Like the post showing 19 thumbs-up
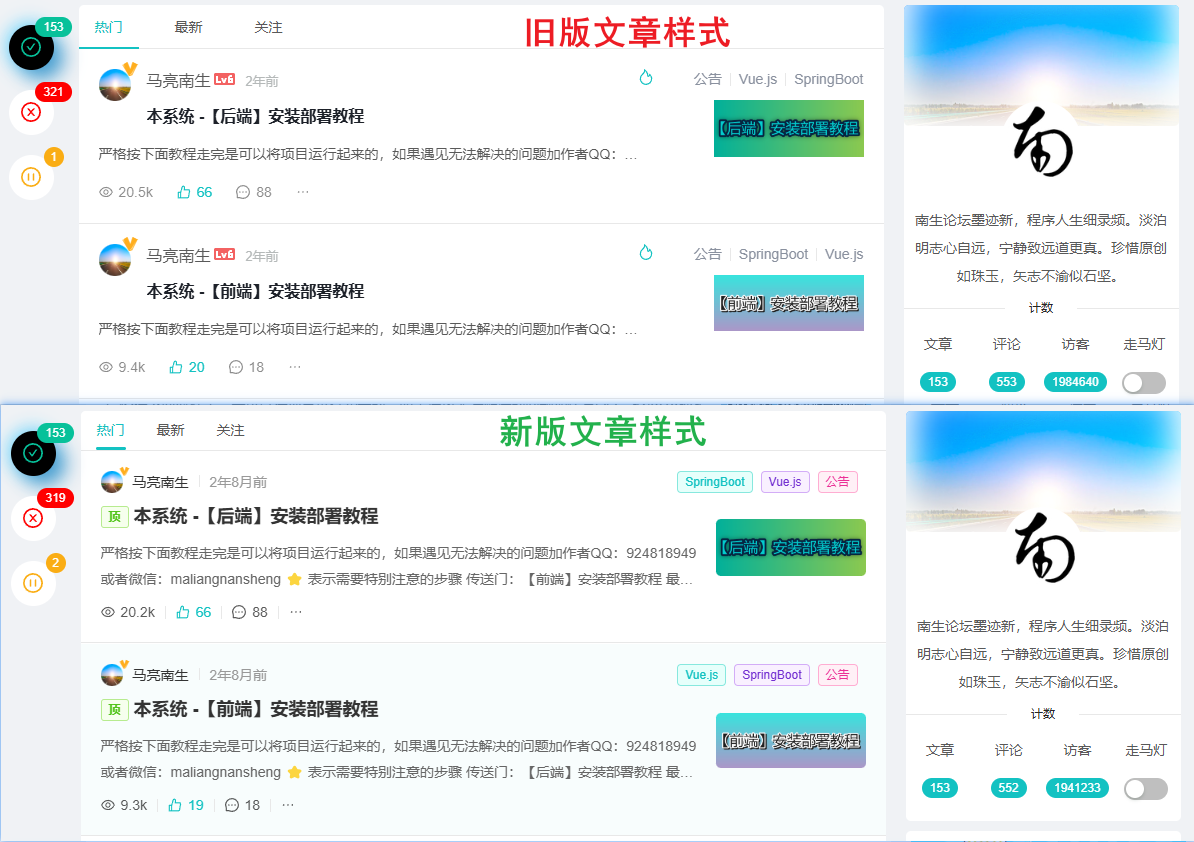Image resolution: width=1194 pixels, height=842 pixels. point(175,805)
